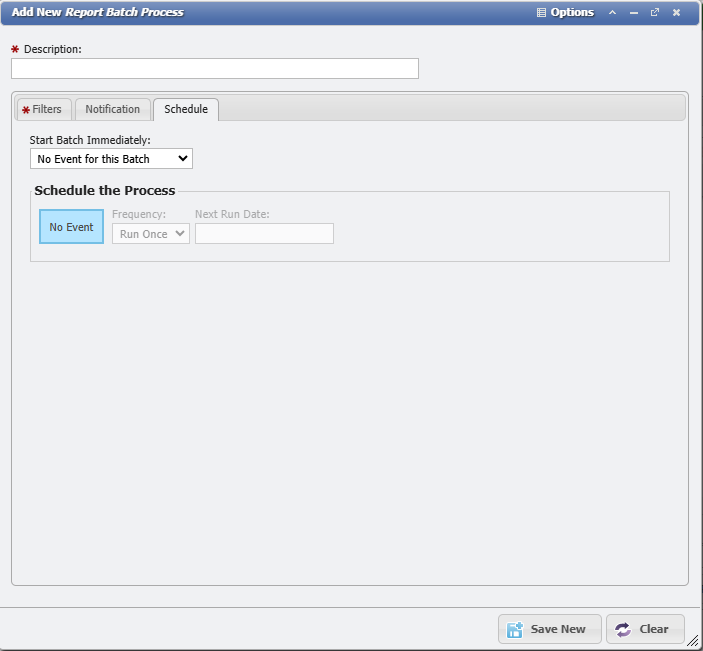Open the Options menu in title bar
This screenshot has height=651, width=703.
[571, 13]
